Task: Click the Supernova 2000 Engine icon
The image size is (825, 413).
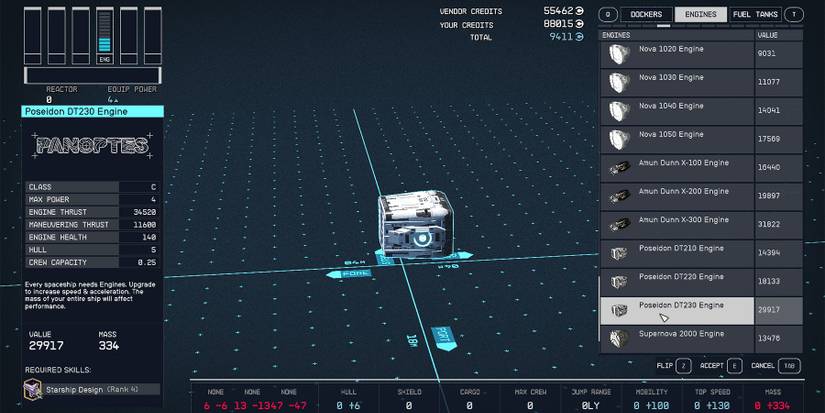Action: 618,338
